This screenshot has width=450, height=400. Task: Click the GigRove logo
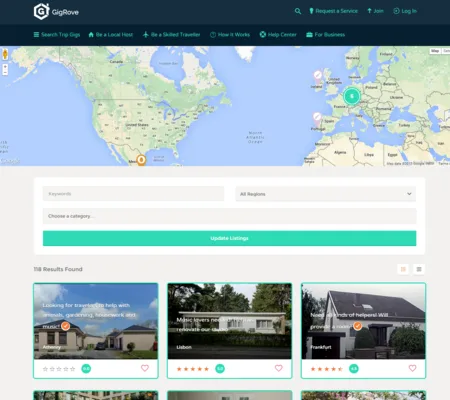point(56,12)
